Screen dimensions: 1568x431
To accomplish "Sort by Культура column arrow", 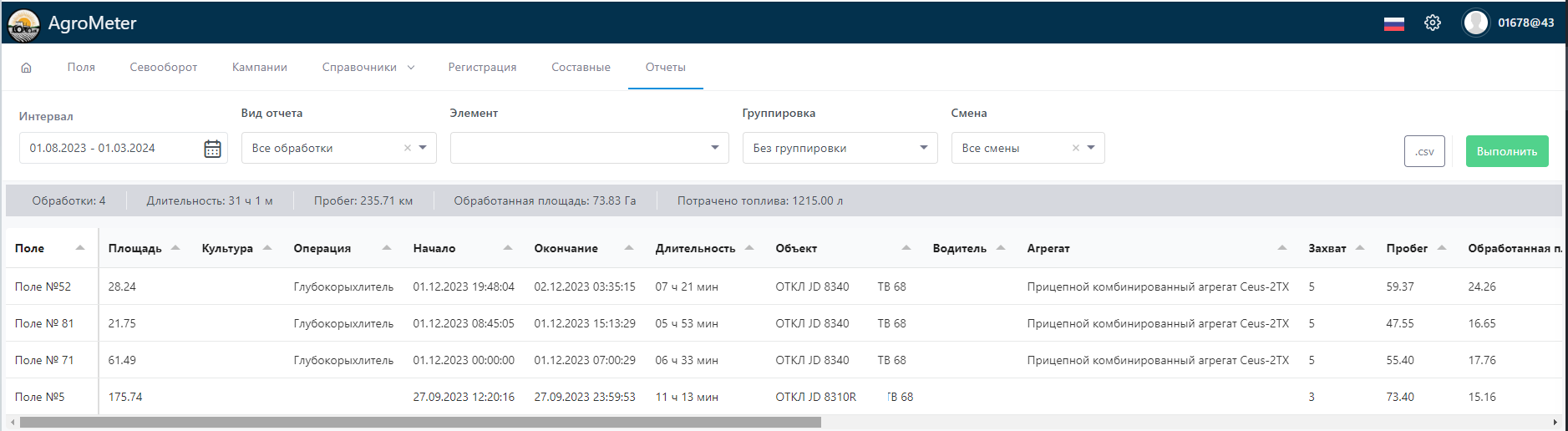I will (267, 248).
